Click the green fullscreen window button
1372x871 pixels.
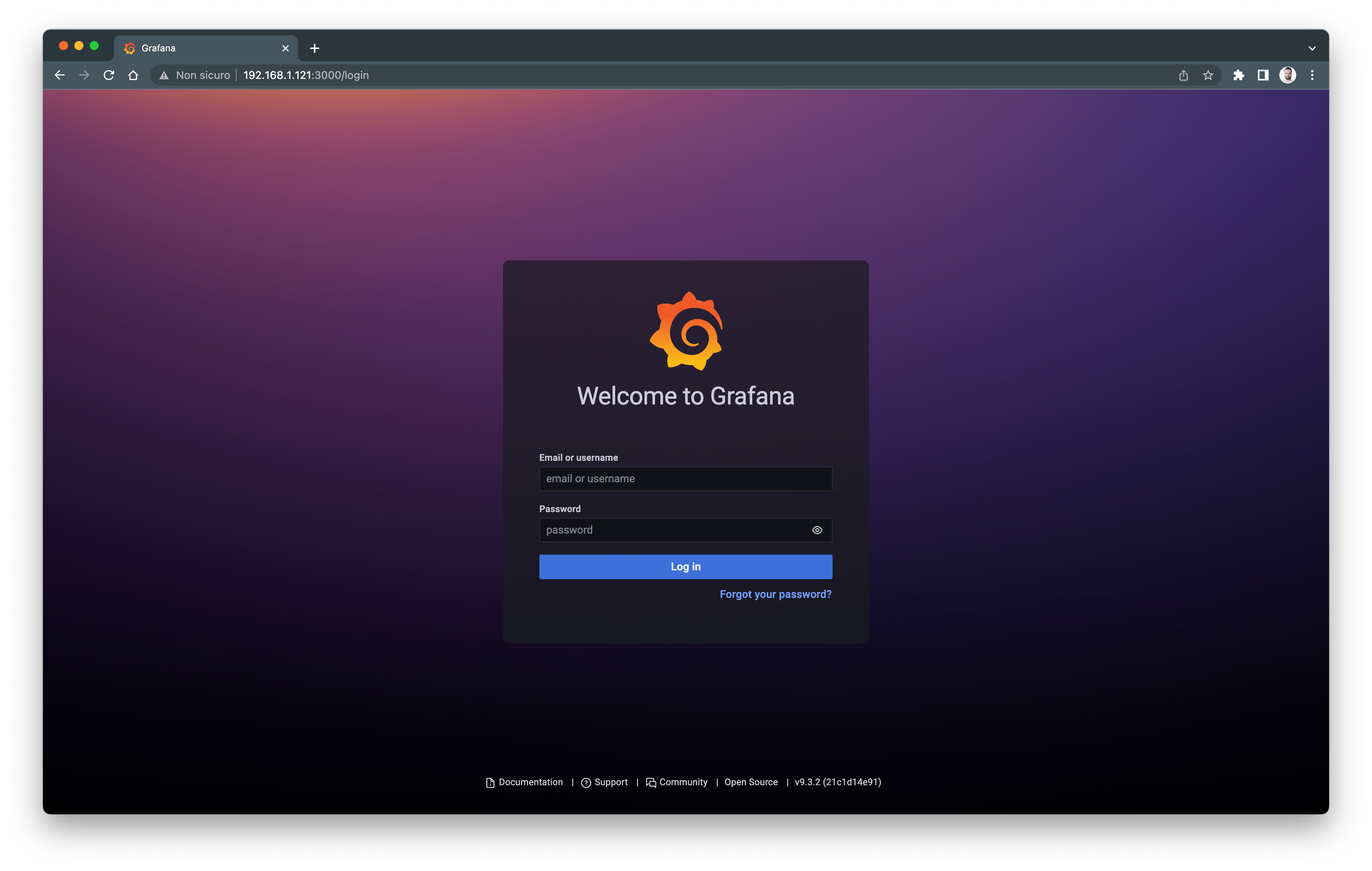click(94, 46)
